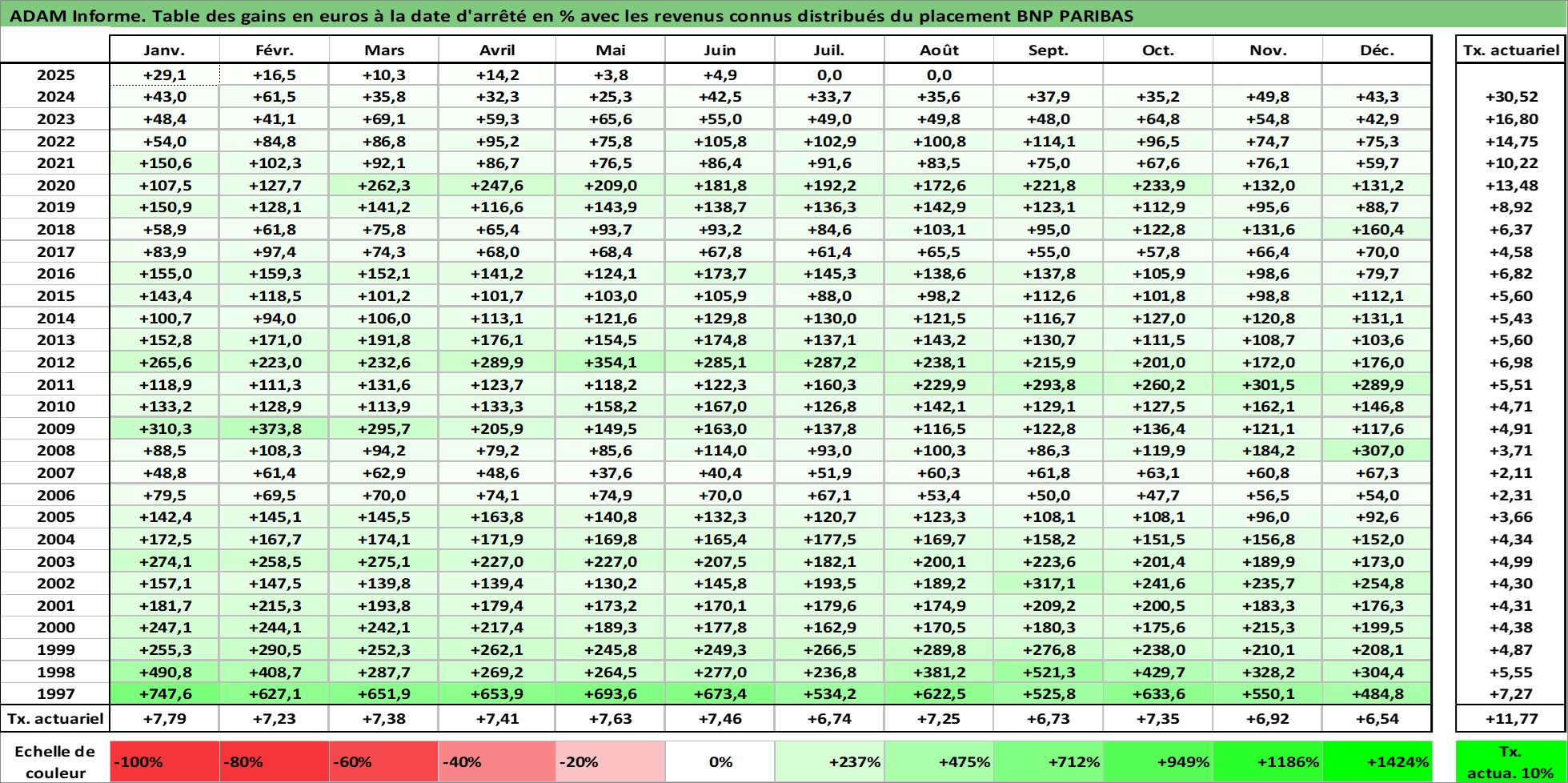Viewport: 1568px width, 783px height.
Task: Select the red -100% color scale swatch
Action: [x=165, y=761]
